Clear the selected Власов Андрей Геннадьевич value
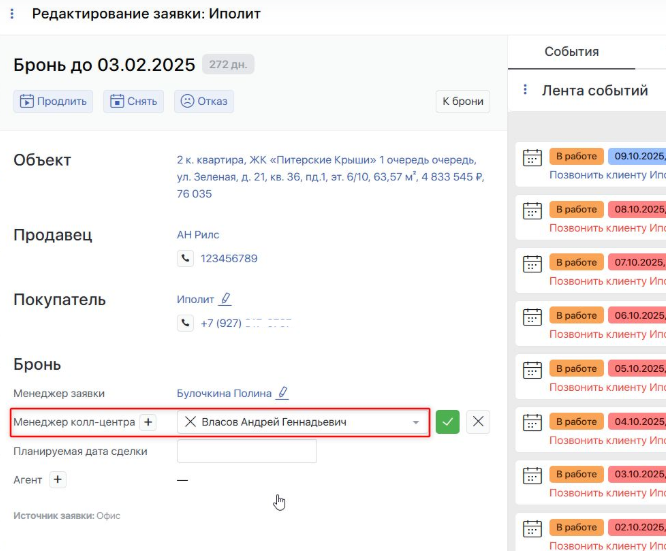This screenshot has height=551, width=666. pyautogui.click(x=190, y=422)
